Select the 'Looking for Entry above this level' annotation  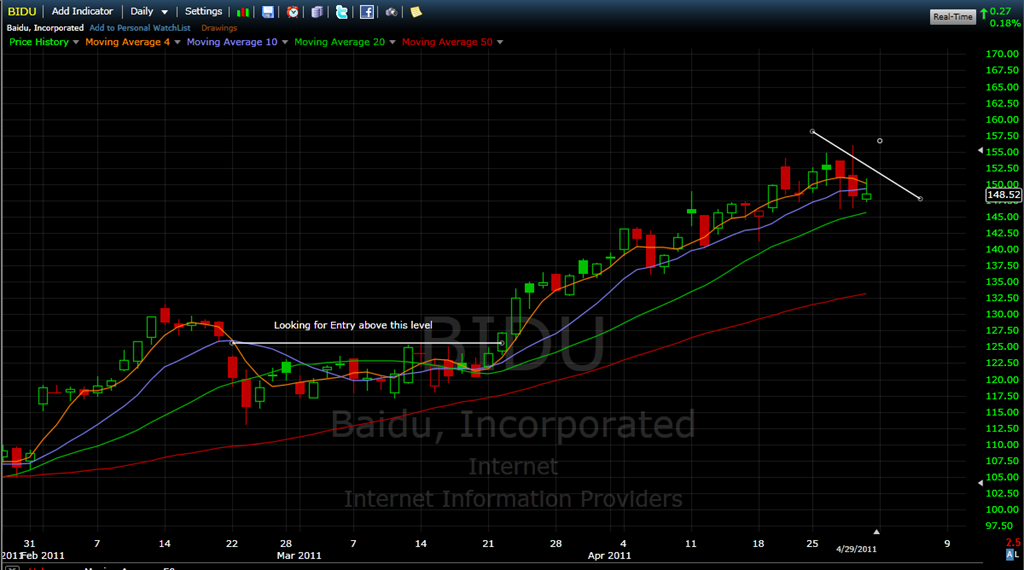click(x=353, y=325)
